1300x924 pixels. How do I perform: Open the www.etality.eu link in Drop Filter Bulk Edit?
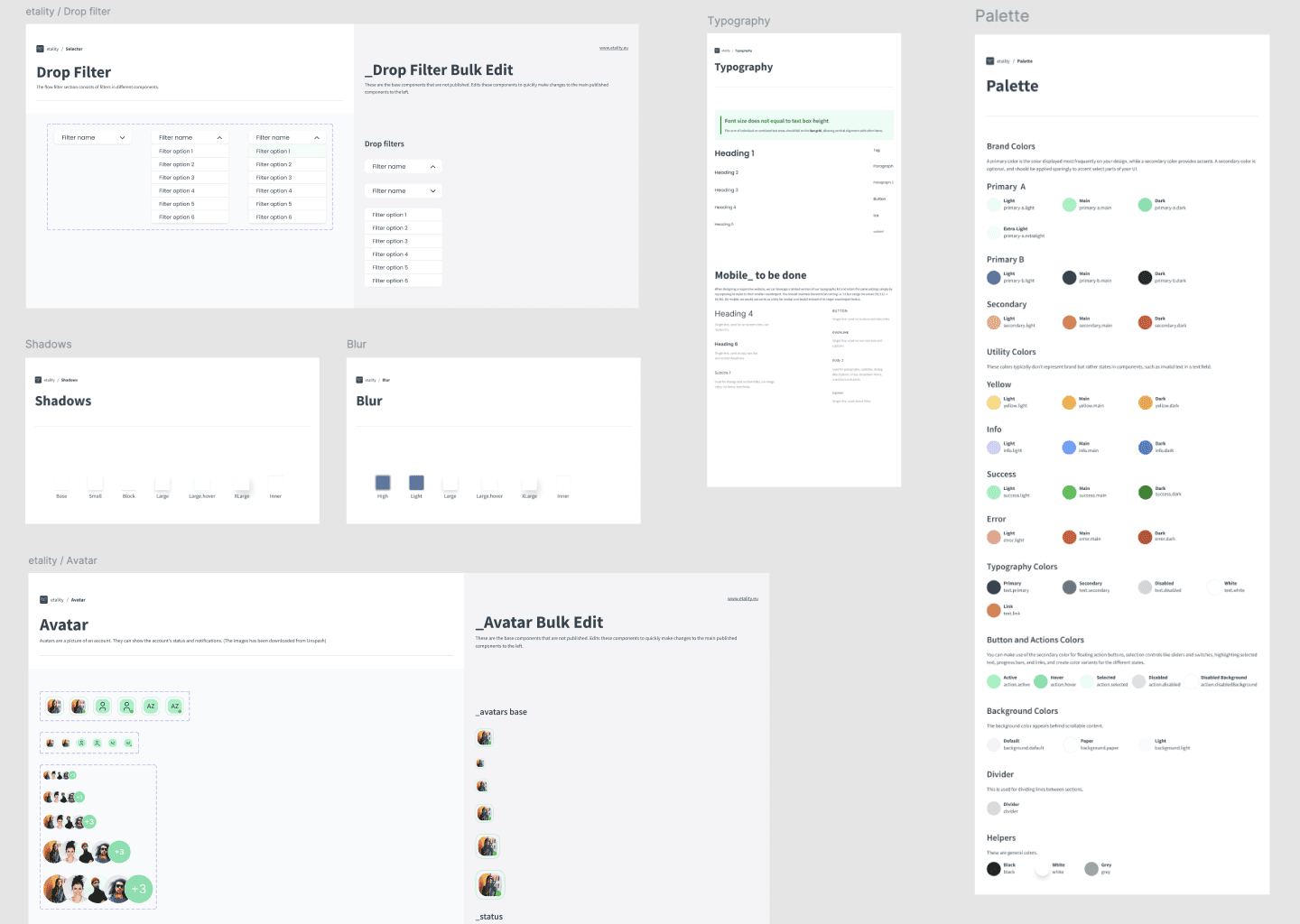pyautogui.click(x=614, y=48)
